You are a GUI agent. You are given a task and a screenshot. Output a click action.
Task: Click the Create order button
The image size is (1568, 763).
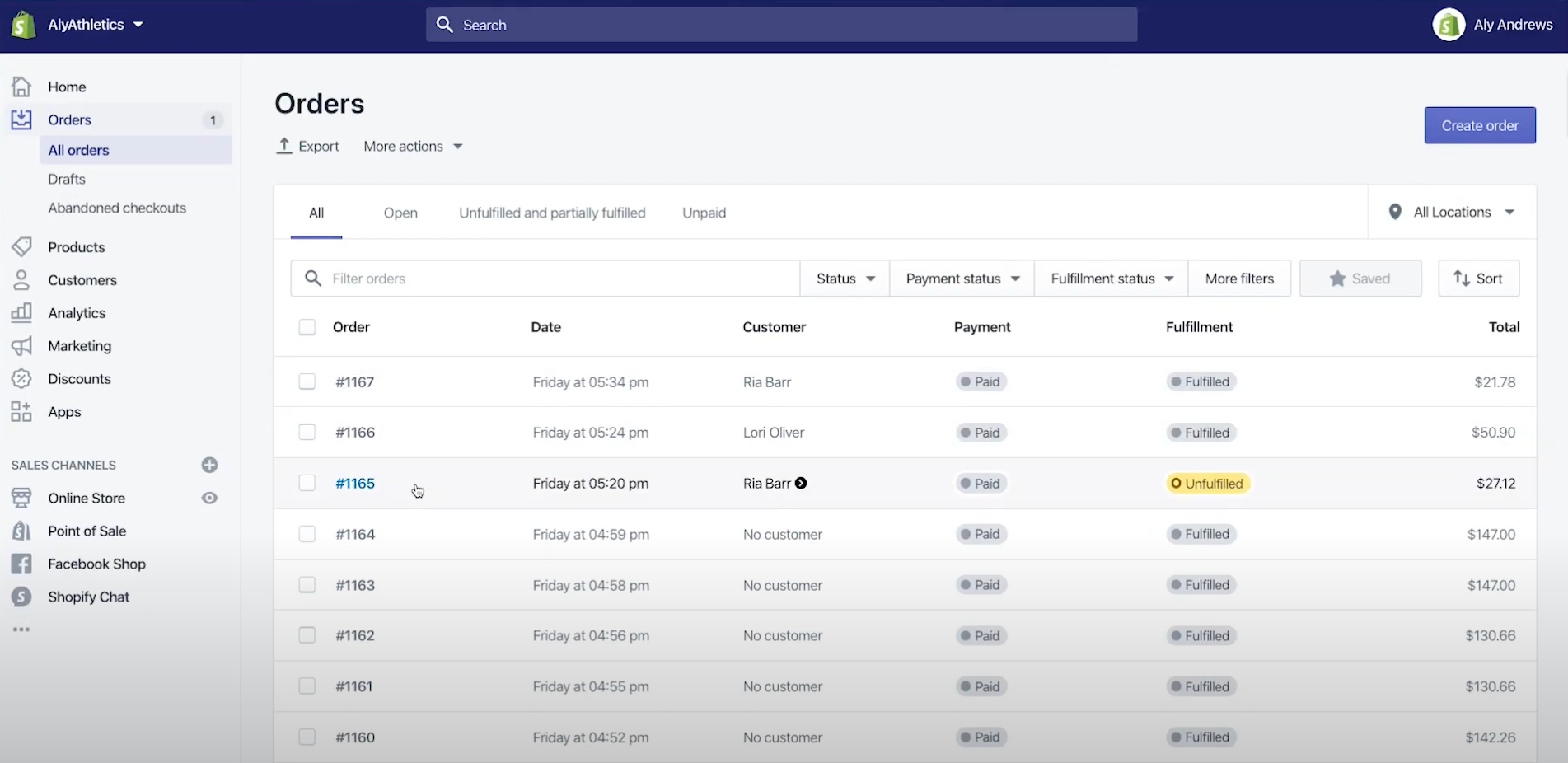pos(1480,125)
